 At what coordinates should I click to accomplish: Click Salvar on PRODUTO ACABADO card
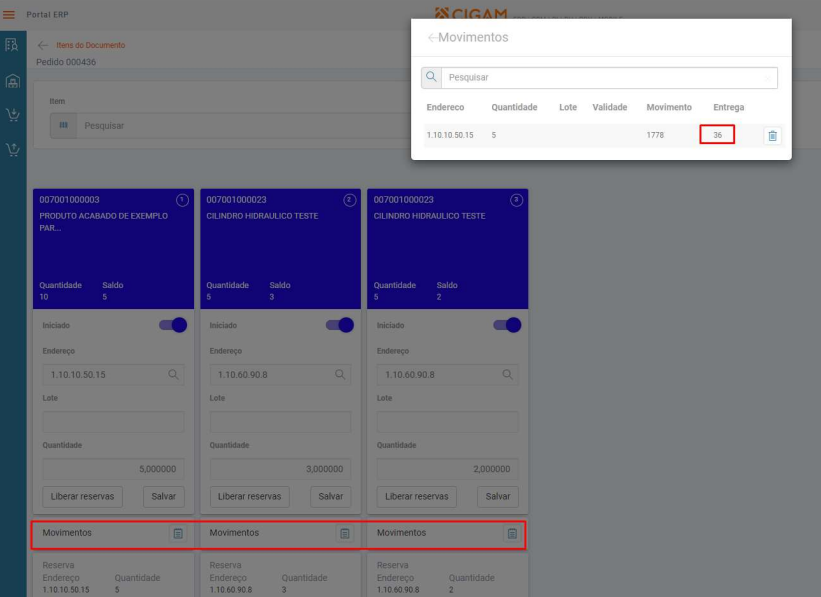163,496
